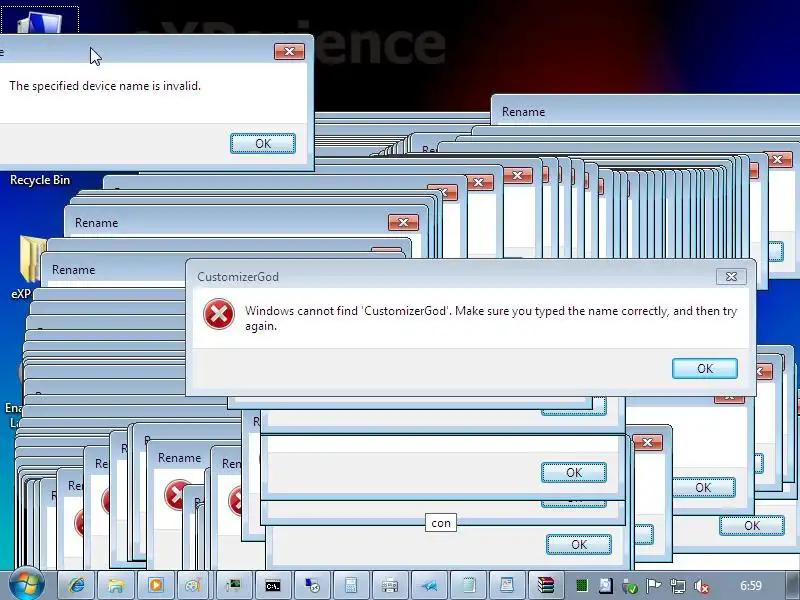Click the muted volume speaker tray icon

(x=702, y=586)
